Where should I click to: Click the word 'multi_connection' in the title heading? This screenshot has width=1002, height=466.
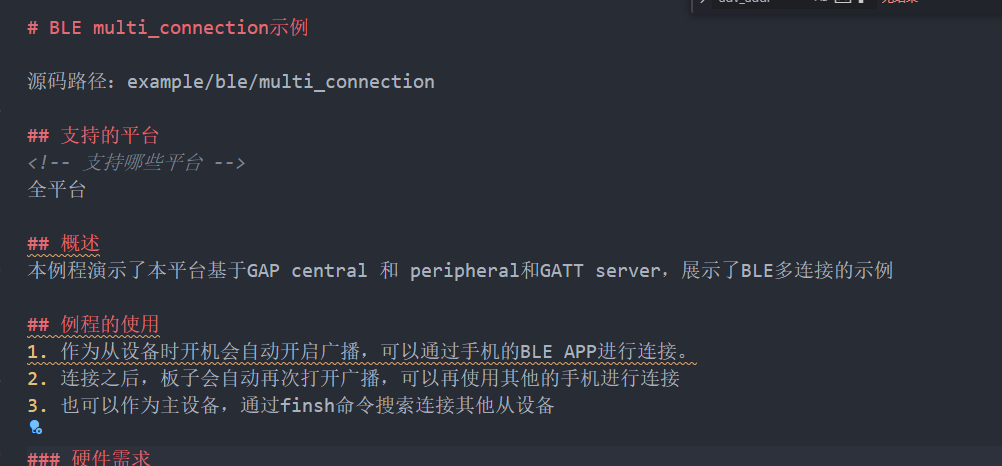(x=181, y=28)
